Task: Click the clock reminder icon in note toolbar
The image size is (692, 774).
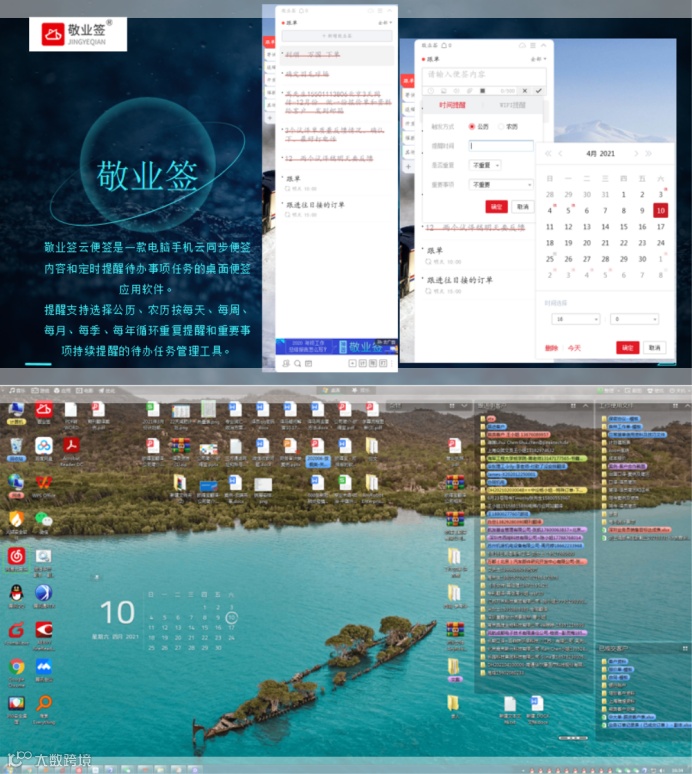Action: coord(431,91)
